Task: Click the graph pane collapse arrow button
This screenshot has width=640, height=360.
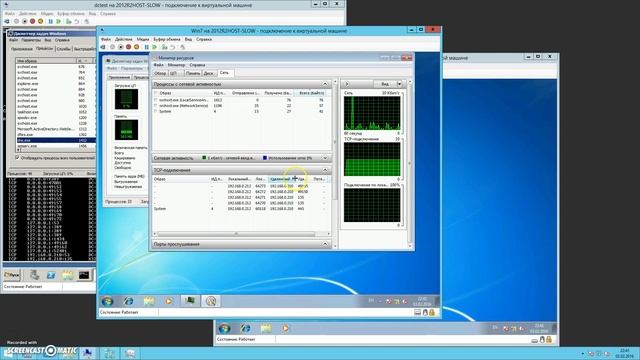Action: (x=347, y=84)
